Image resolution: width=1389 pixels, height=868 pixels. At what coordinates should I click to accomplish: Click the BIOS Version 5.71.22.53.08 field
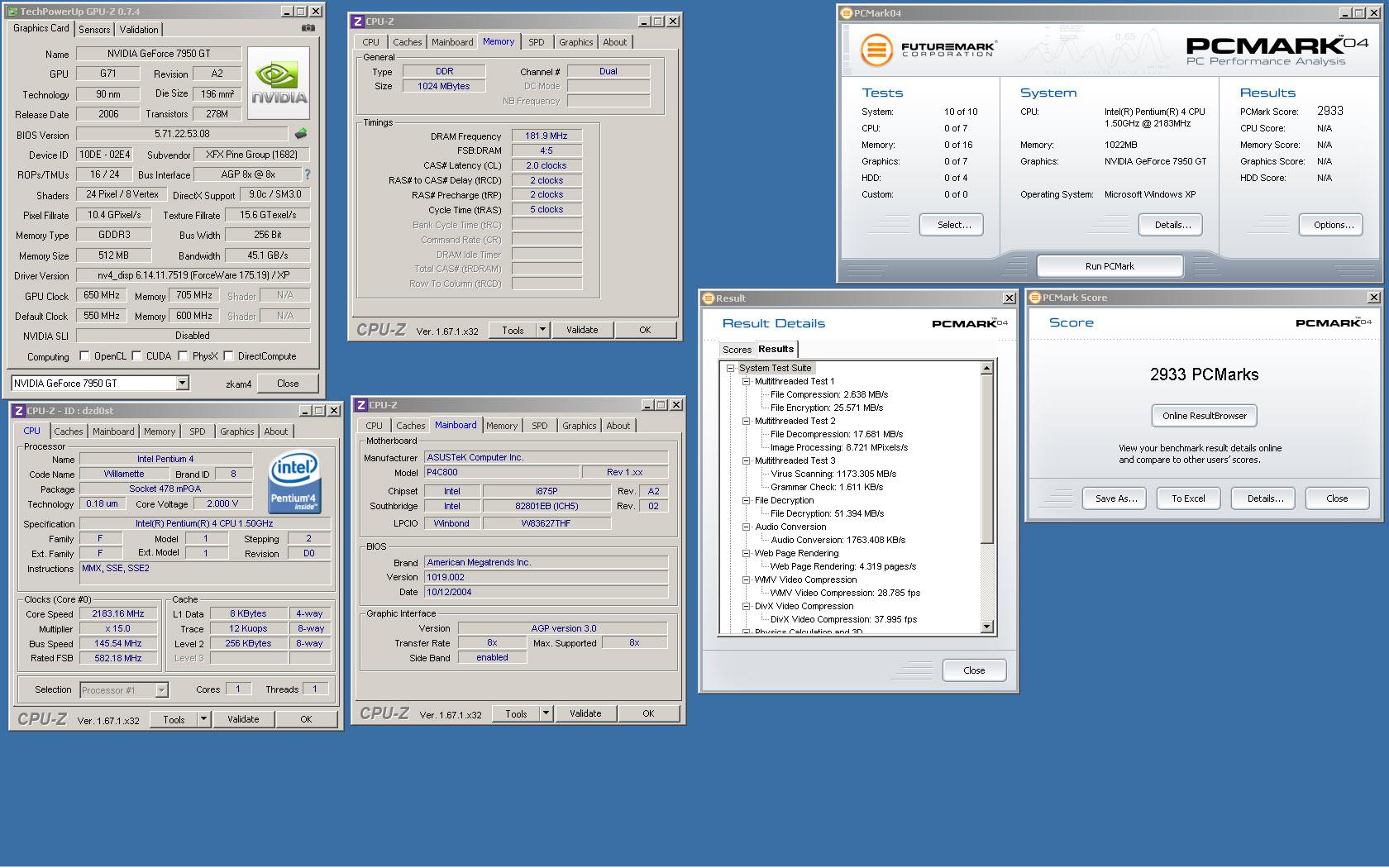point(182,134)
